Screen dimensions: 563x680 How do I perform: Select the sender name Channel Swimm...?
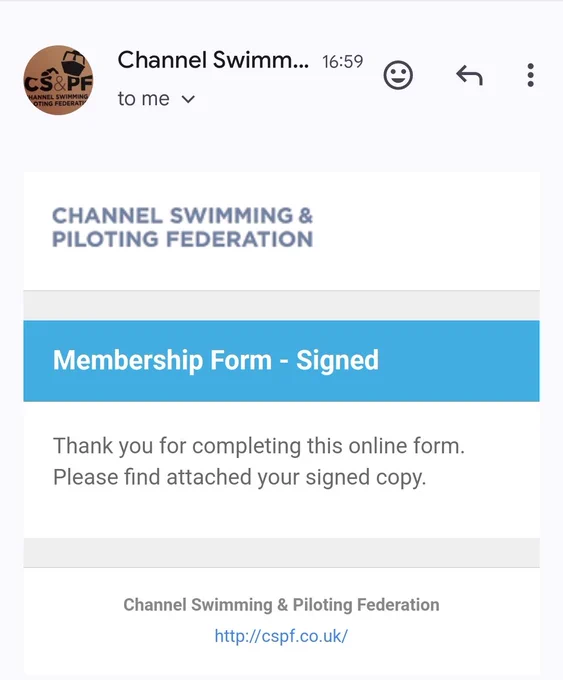coord(213,60)
